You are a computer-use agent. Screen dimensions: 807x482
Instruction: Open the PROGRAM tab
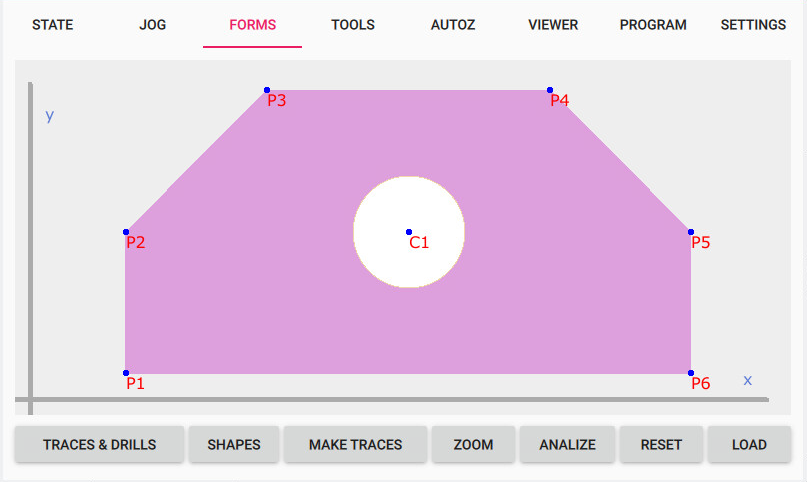(653, 25)
